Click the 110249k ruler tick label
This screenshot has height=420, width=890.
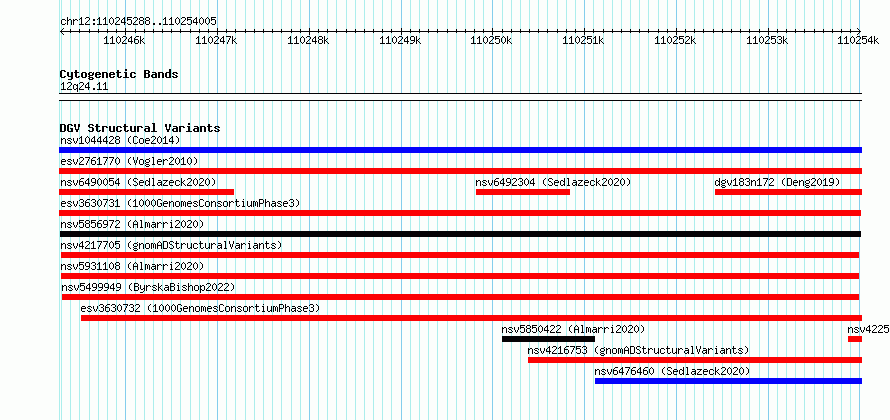pyautogui.click(x=400, y=41)
